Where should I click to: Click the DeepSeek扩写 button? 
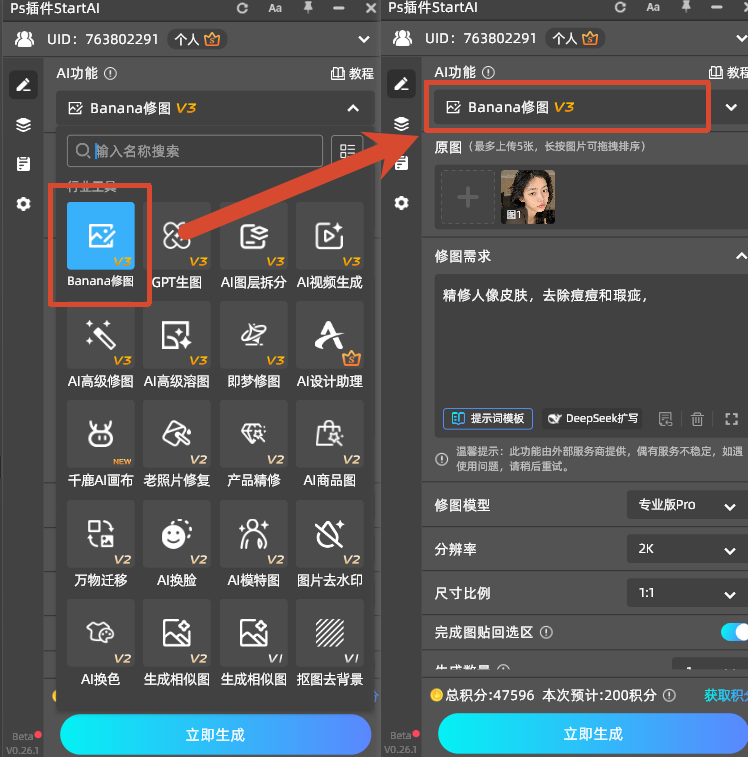(x=595, y=419)
